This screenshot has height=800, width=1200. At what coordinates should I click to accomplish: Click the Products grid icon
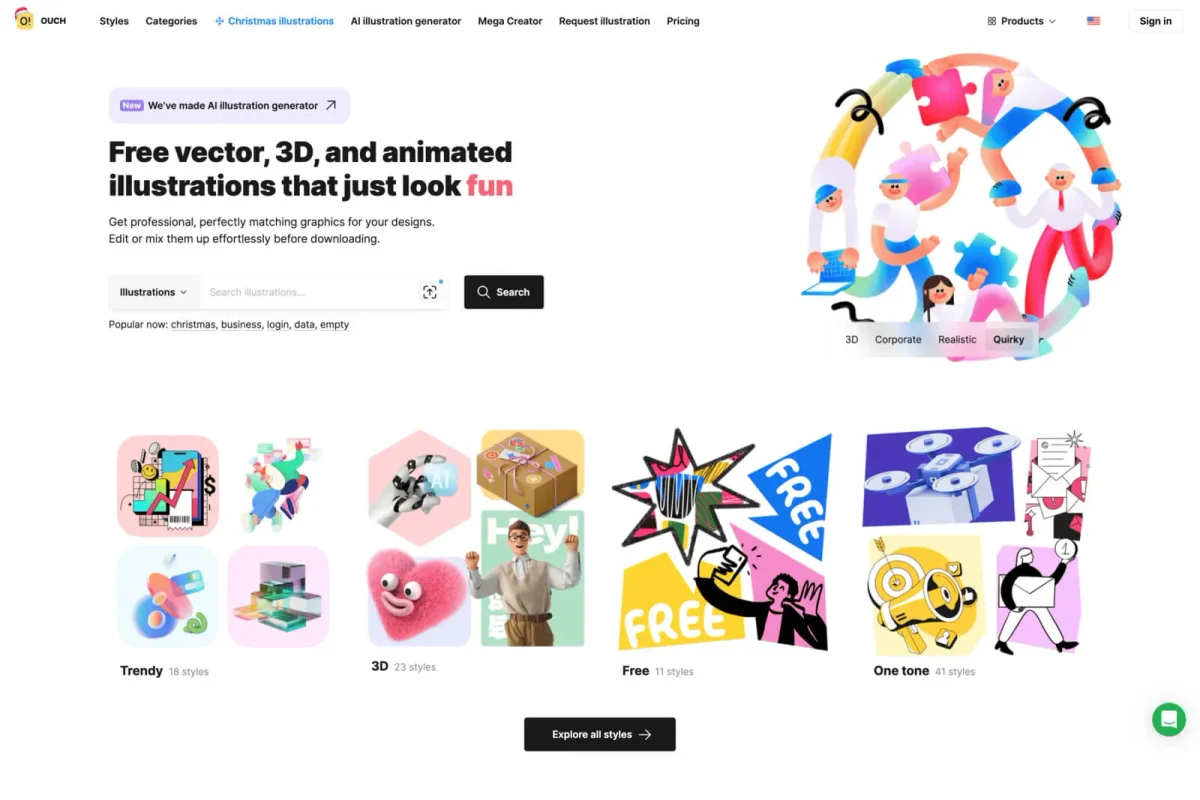click(992, 21)
